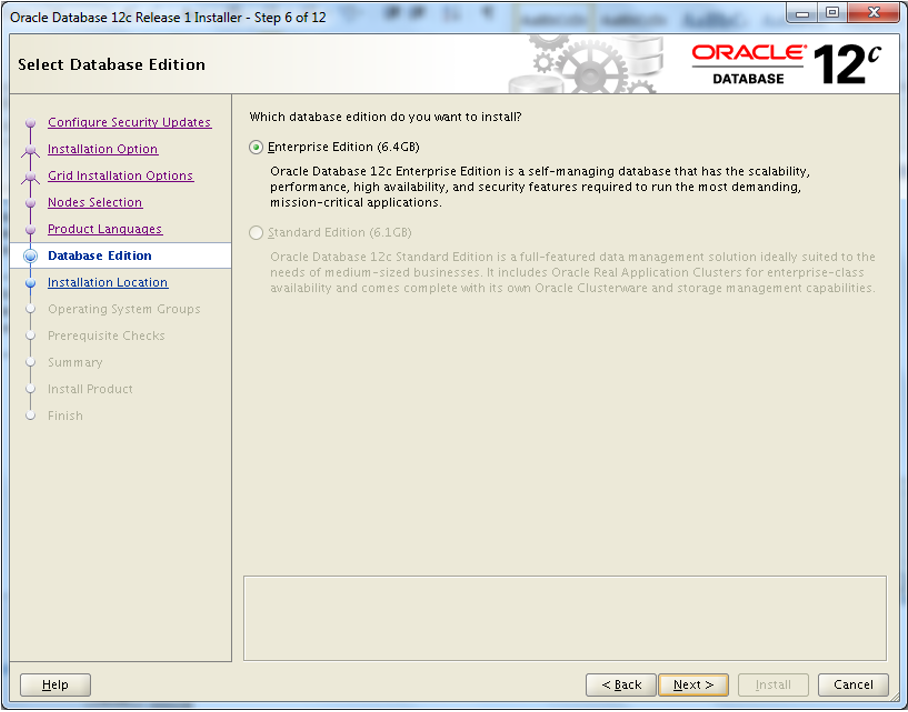This screenshot has height=712, width=908.
Task: Click the Oracle 12c Database logo
Action: (x=786, y=64)
